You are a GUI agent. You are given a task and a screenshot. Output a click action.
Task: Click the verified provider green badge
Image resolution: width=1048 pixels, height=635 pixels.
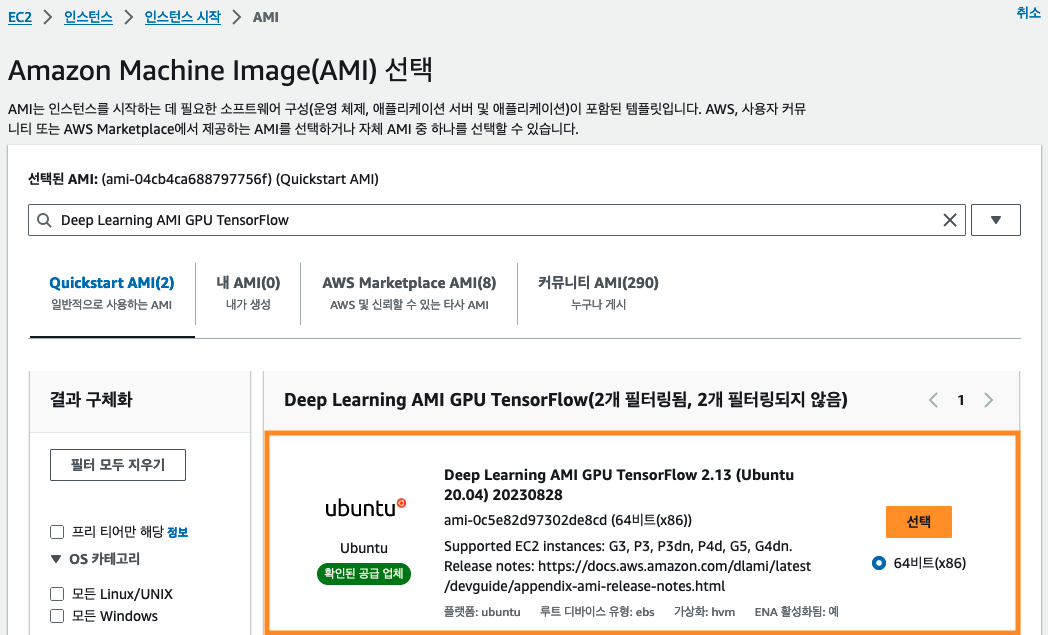(x=364, y=574)
